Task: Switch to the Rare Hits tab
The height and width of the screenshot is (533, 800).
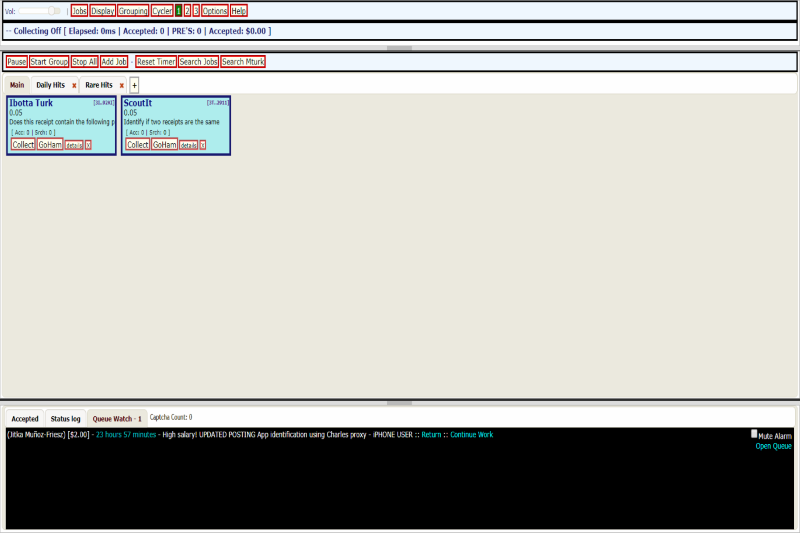Action: coord(99,86)
